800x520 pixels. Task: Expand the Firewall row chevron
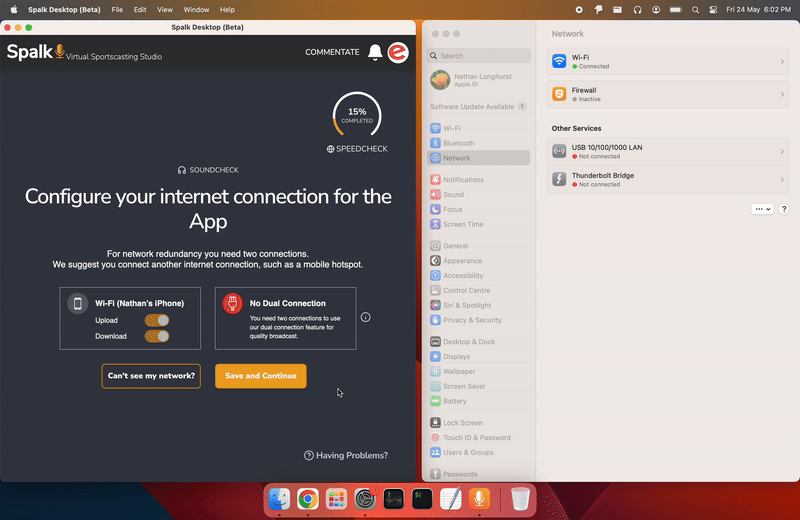tap(782, 94)
